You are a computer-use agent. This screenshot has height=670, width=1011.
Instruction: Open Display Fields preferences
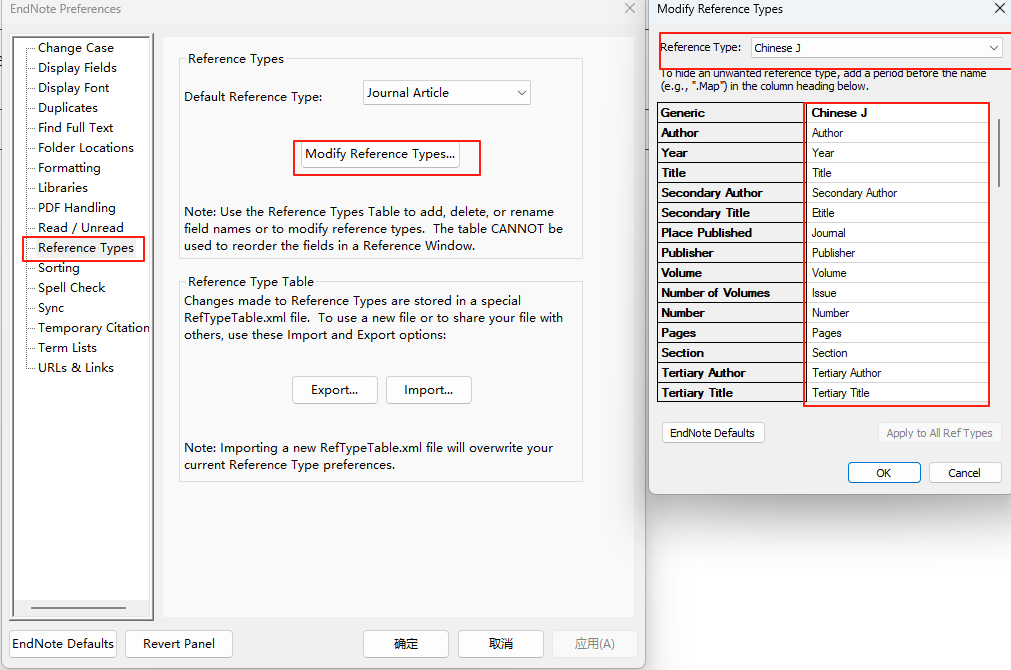pyautogui.click(x=77, y=68)
